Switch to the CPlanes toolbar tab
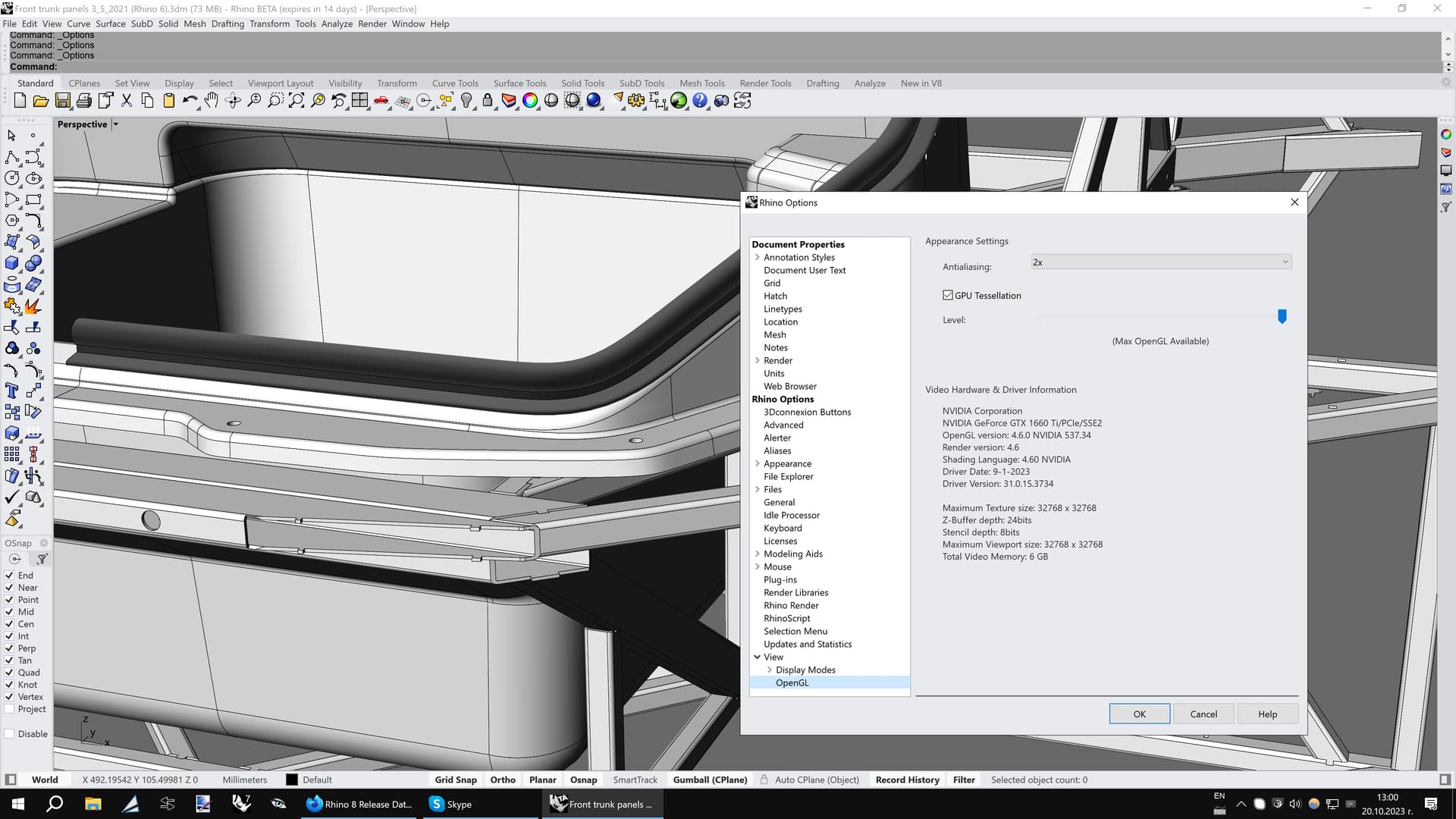The image size is (1456, 819). pos(84,83)
